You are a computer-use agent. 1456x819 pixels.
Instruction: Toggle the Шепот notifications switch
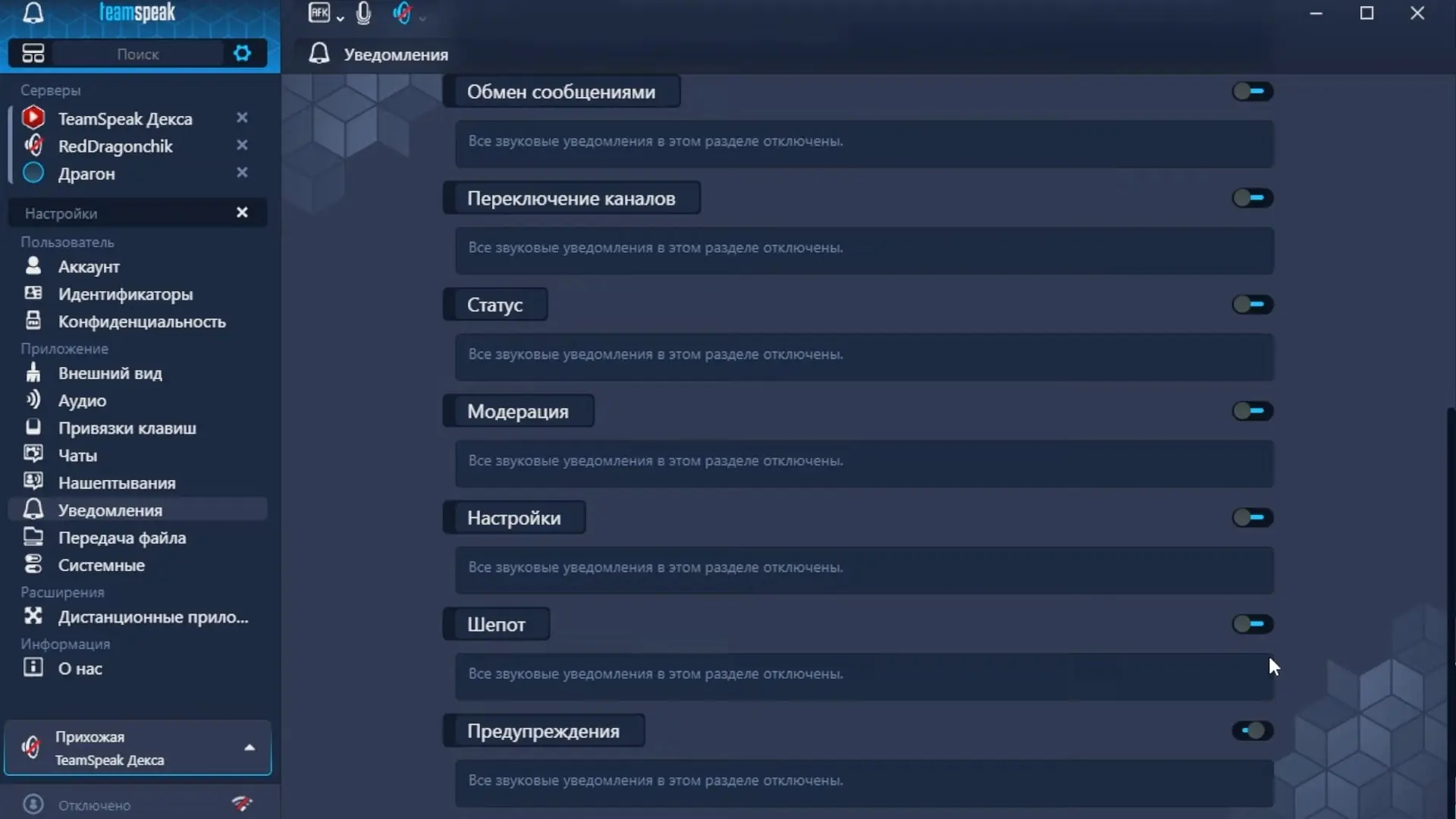[x=1252, y=624]
